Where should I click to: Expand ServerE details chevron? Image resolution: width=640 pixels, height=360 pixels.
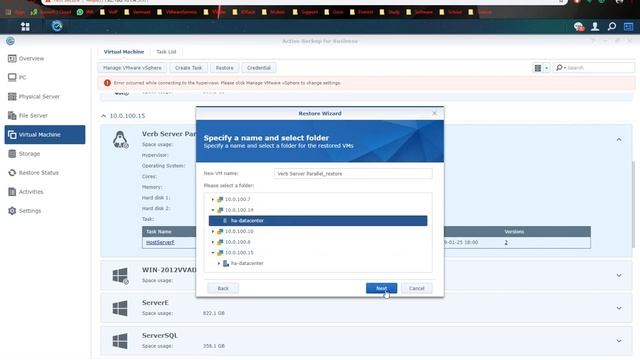pos(619,308)
